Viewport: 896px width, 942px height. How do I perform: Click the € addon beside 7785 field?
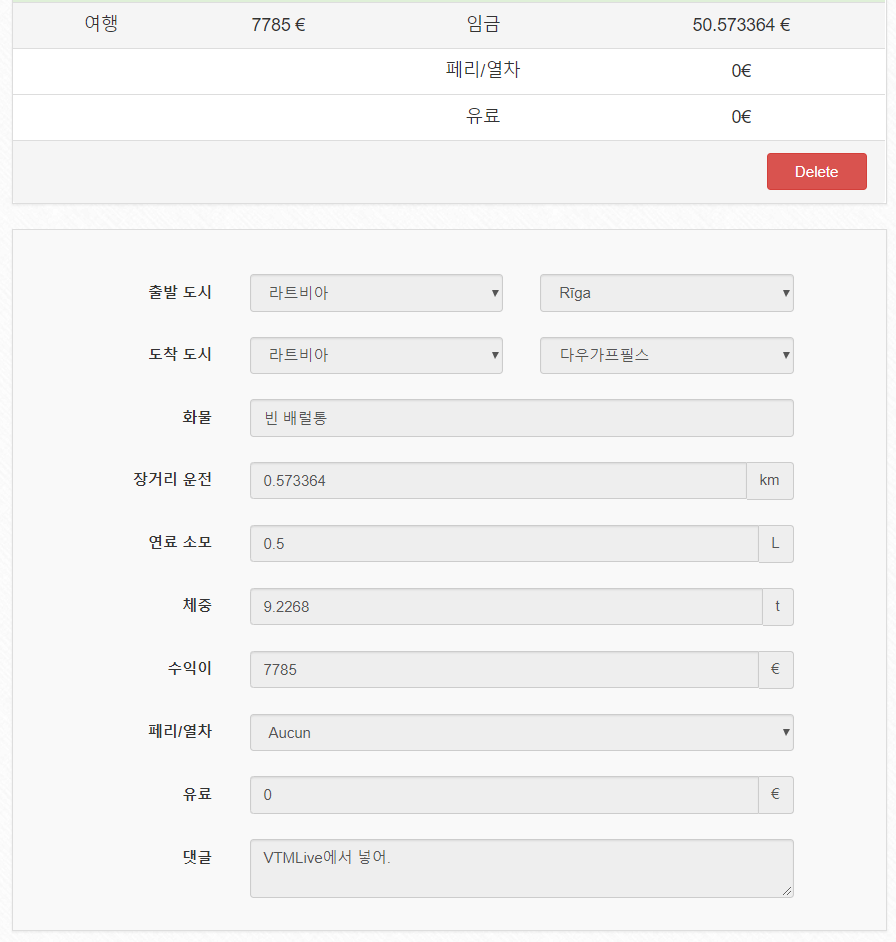(x=776, y=669)
